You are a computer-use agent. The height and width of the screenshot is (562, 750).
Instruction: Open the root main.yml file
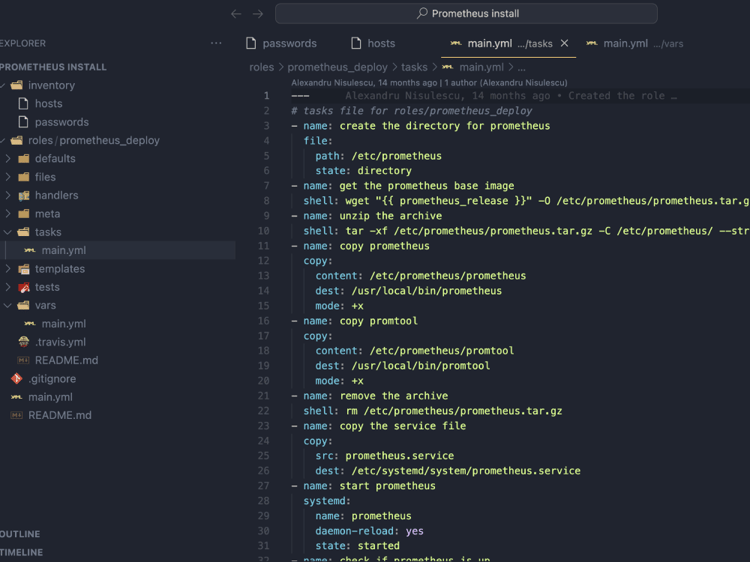click(50, 397)
